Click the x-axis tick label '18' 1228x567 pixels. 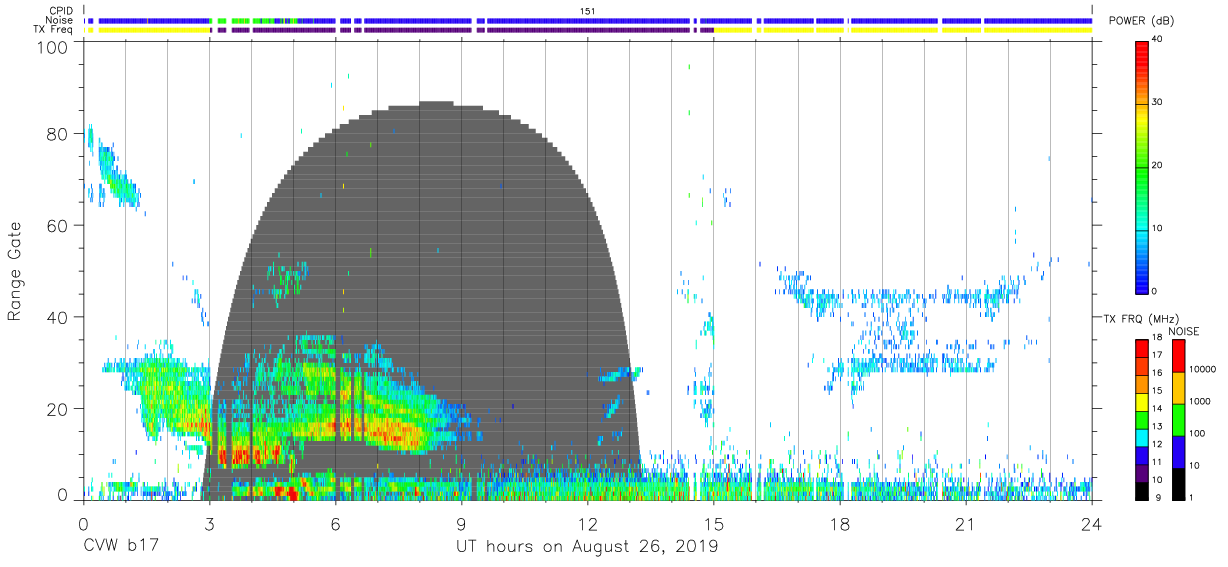pyautogui.click(x=839, y=524)
